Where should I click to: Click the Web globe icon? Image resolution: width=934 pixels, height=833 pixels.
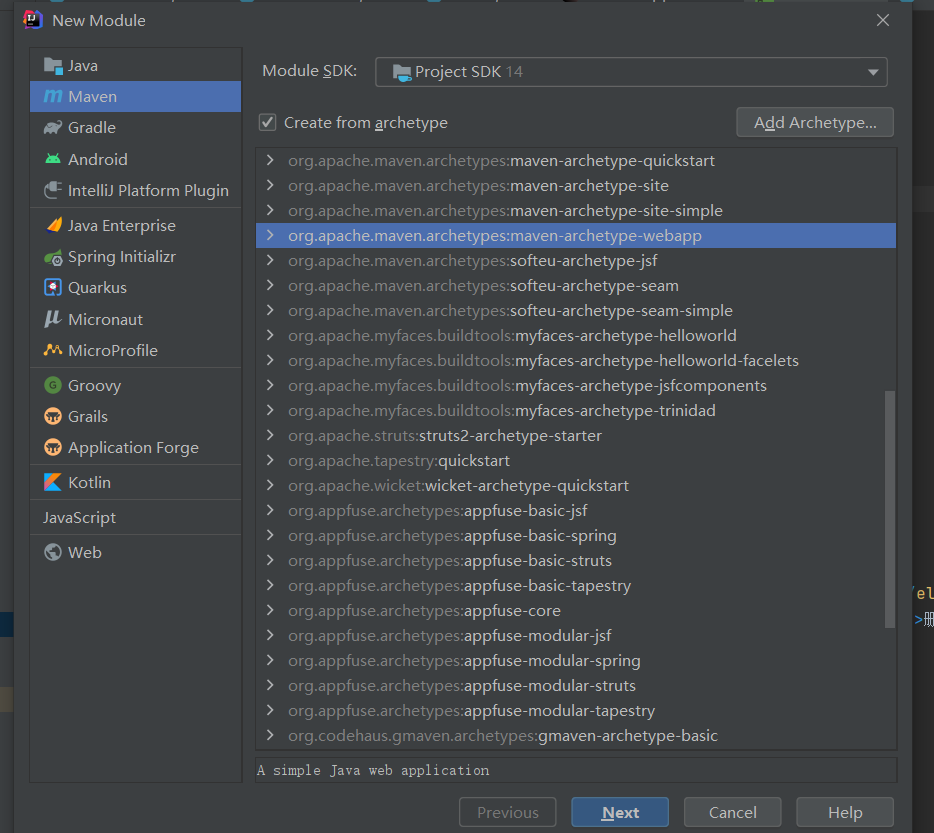click(53, 552)
